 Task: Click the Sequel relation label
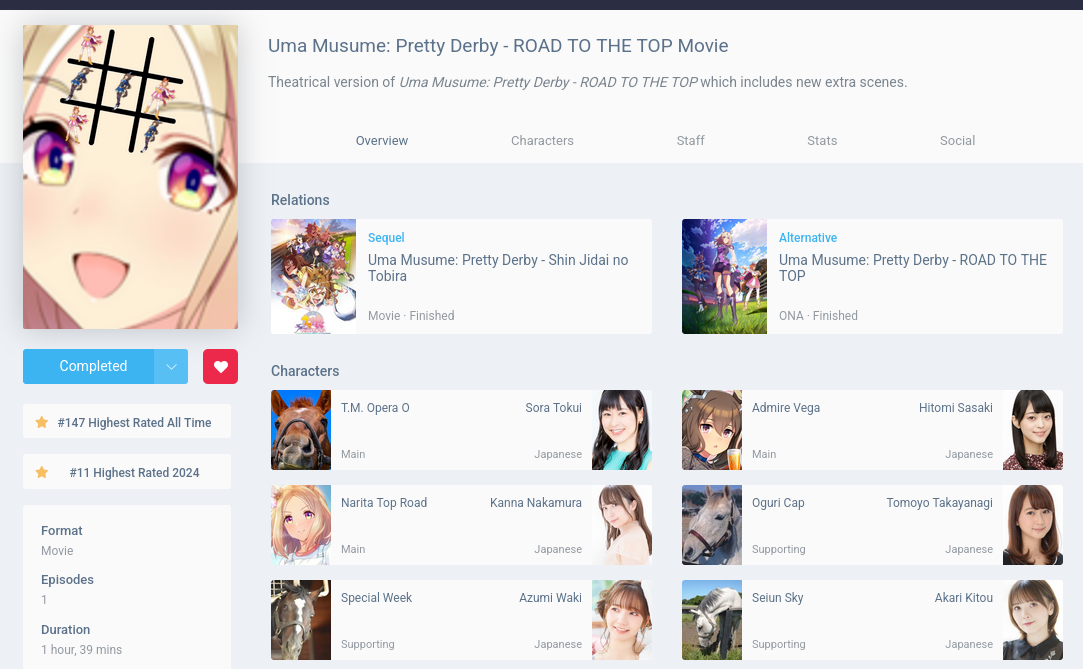click(386, 237)
